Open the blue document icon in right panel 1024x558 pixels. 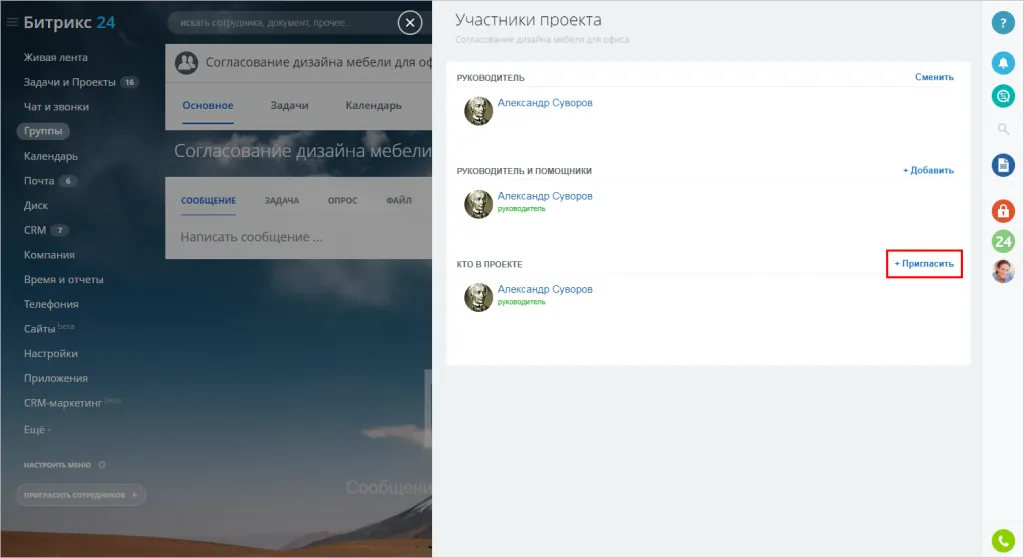(1003, 165)
